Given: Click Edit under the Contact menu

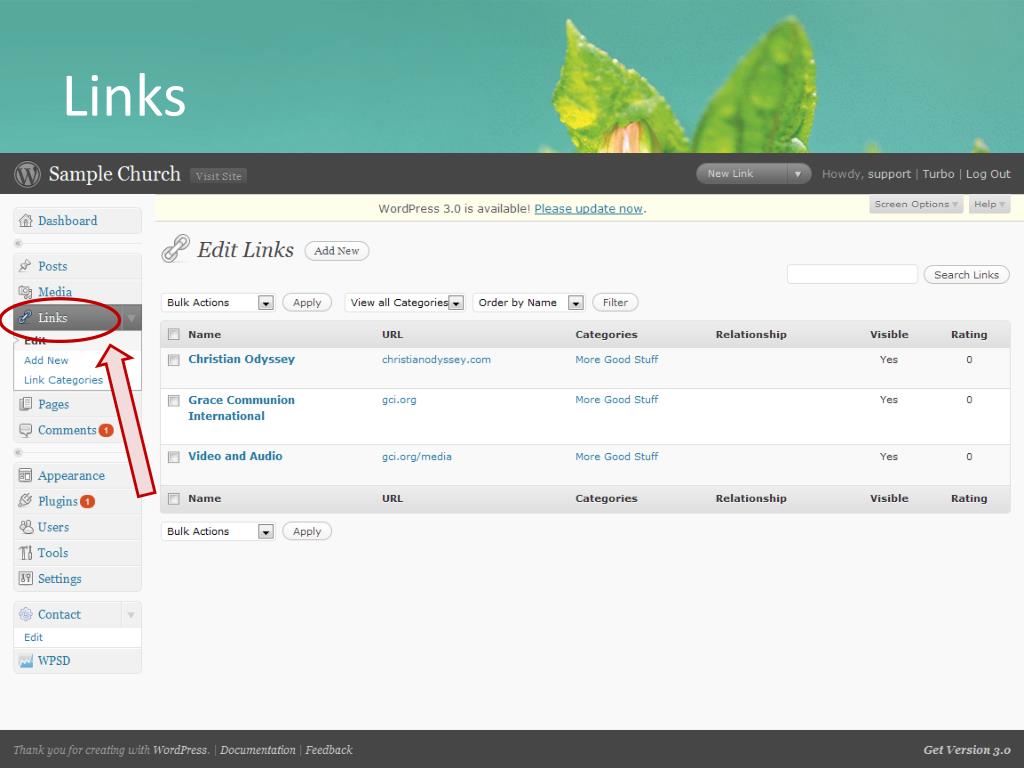Looking at the screenshot, I should pyautogui.click(x=33, y=637).
